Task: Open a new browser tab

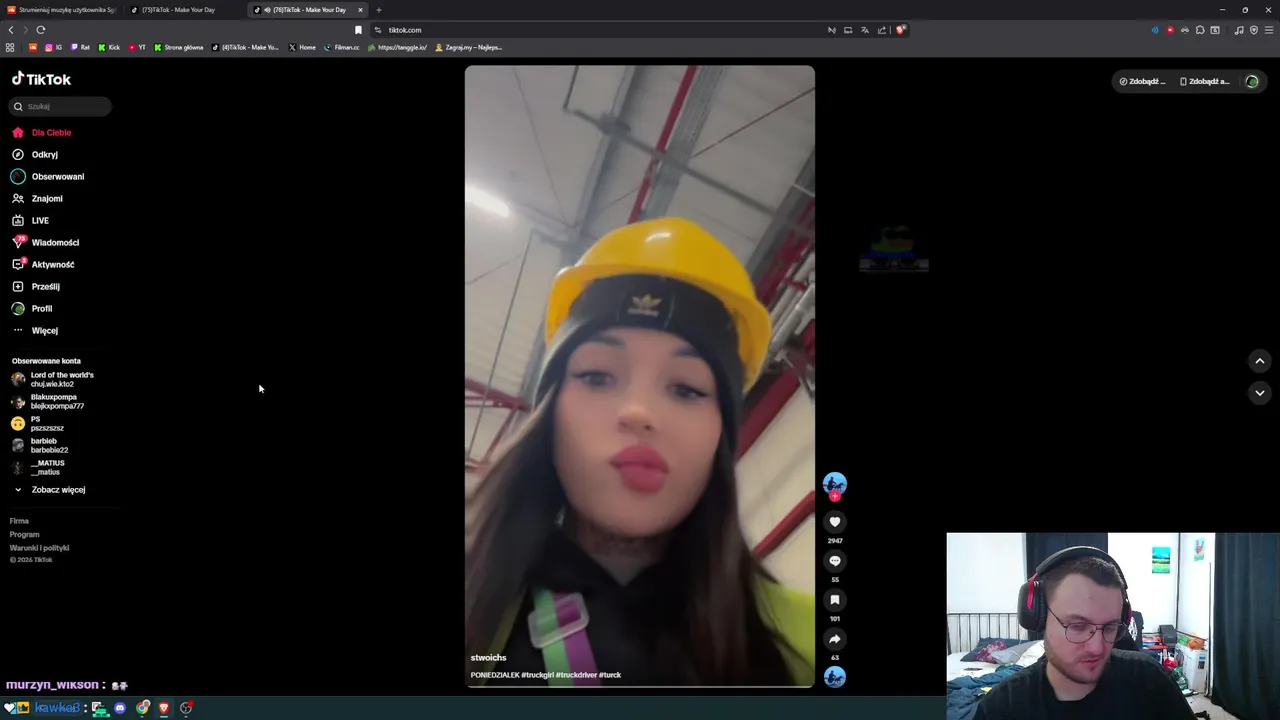Action: tap(378, 10)
